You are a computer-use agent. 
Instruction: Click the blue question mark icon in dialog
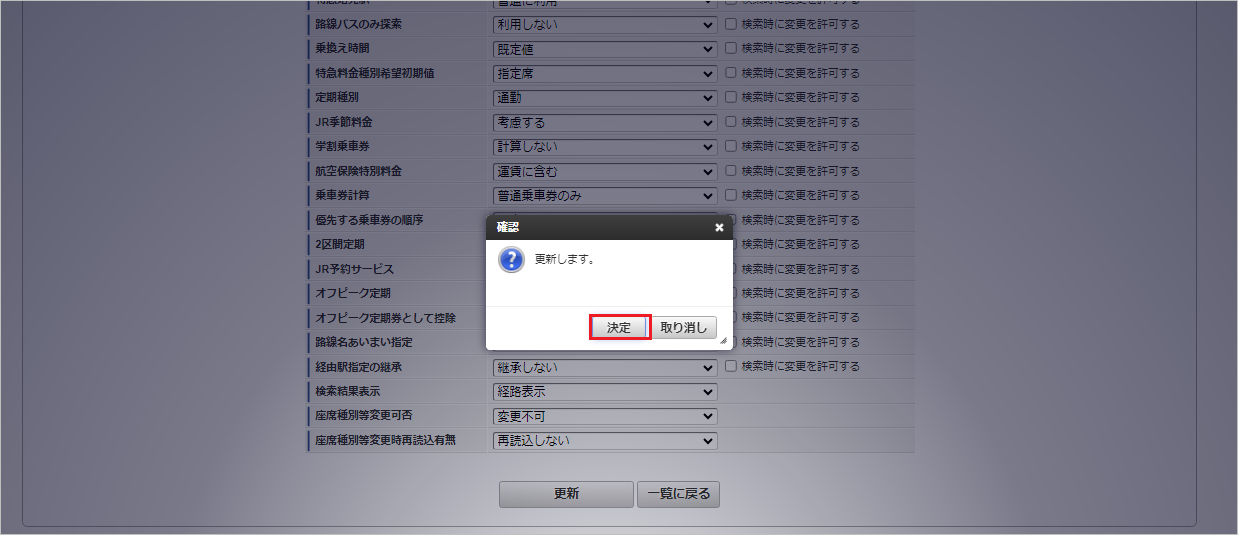(x=511, y=261)
